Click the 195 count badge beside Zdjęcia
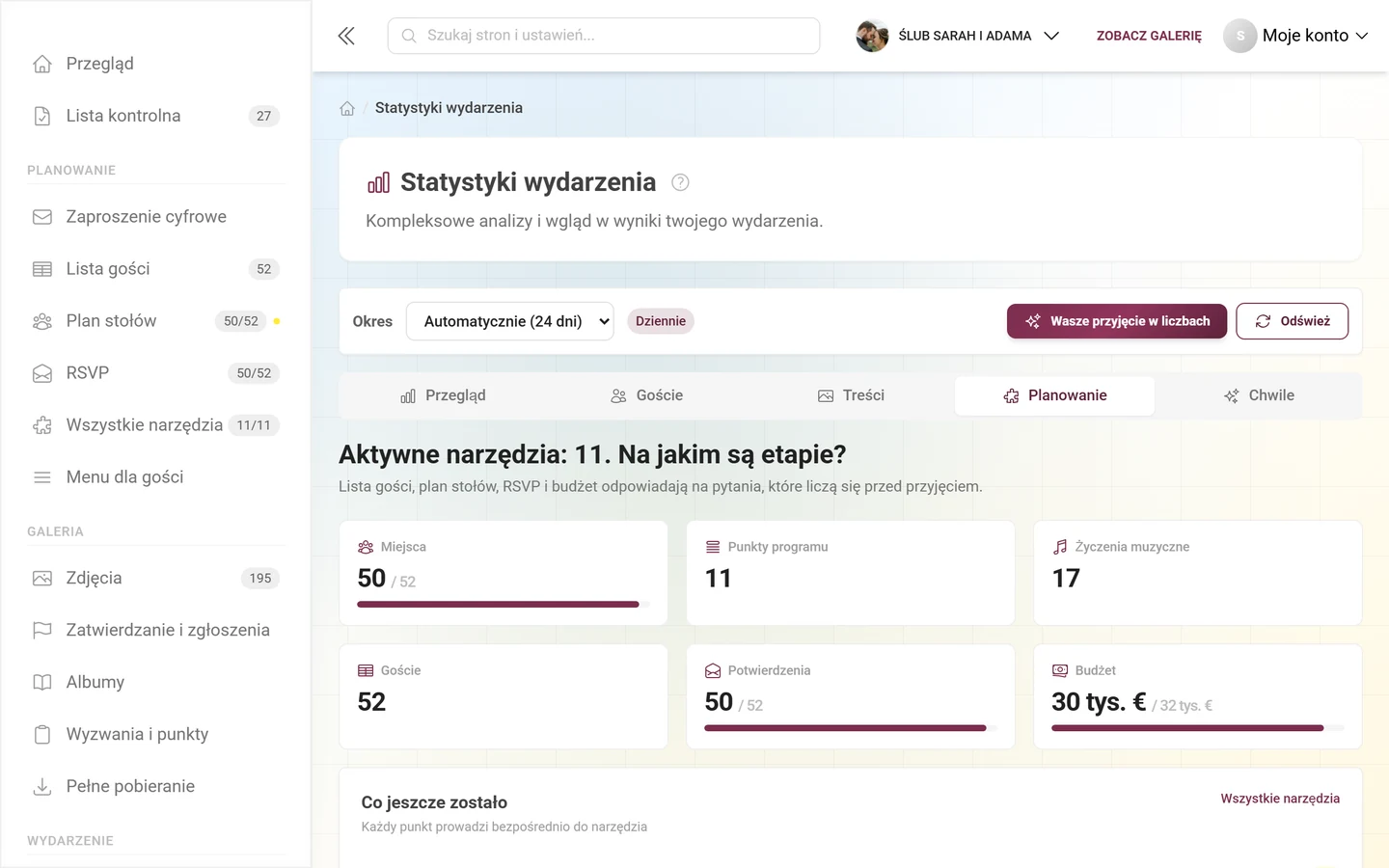 (x=260, y=579)
